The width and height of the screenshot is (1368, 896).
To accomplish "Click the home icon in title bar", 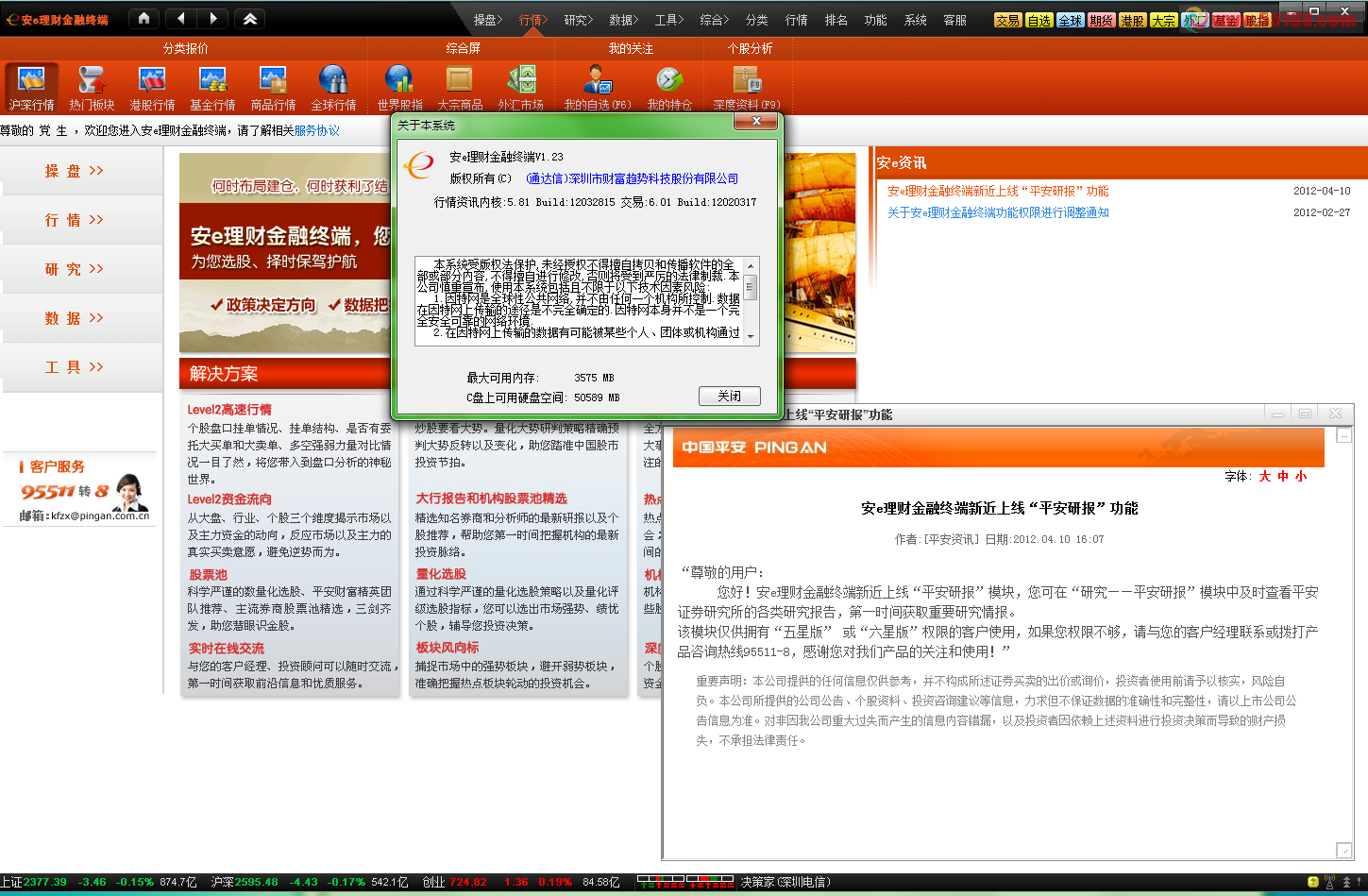I will click(x=143, y=18).
